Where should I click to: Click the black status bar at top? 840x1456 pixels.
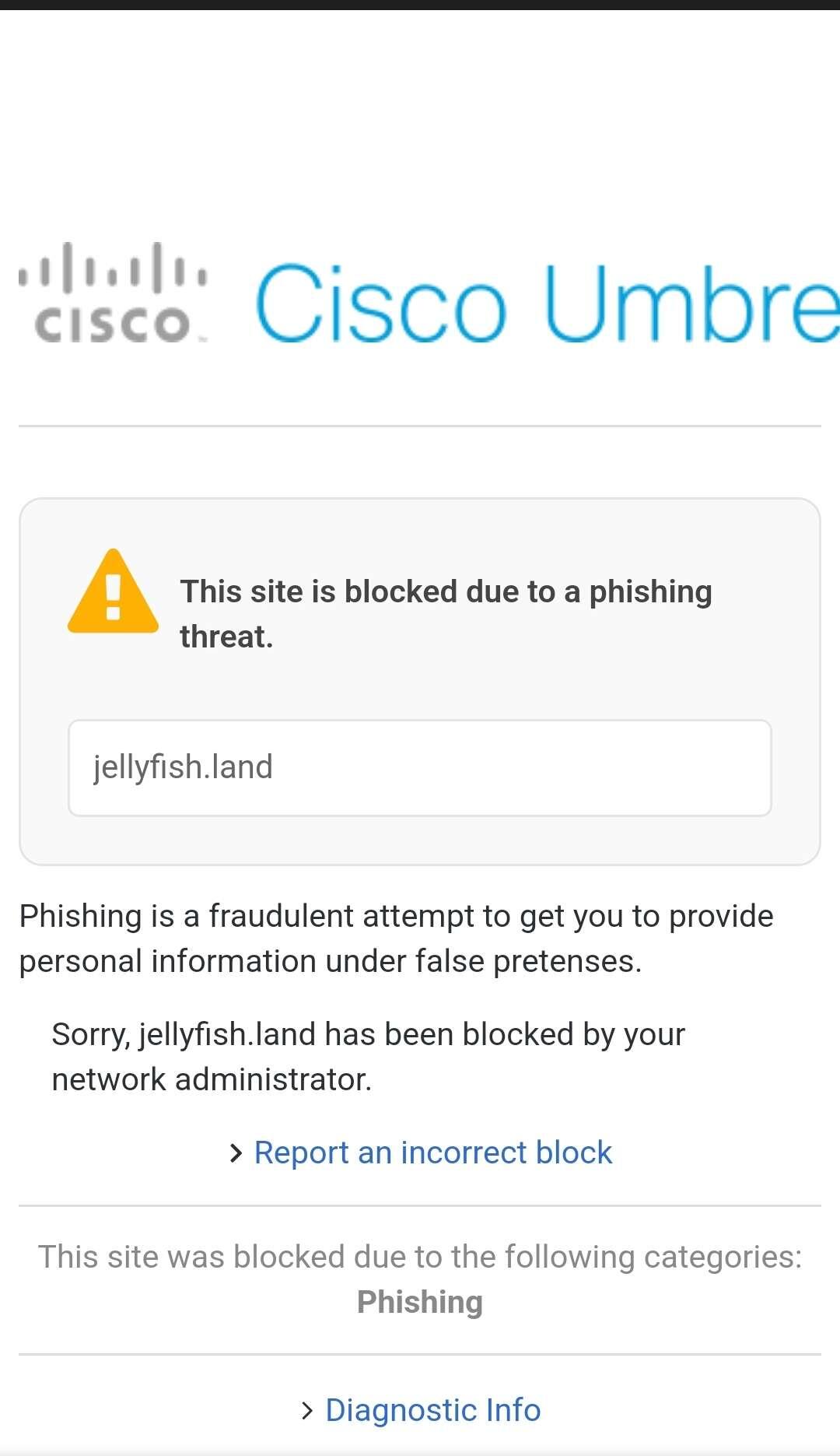(x=420, y=5)
